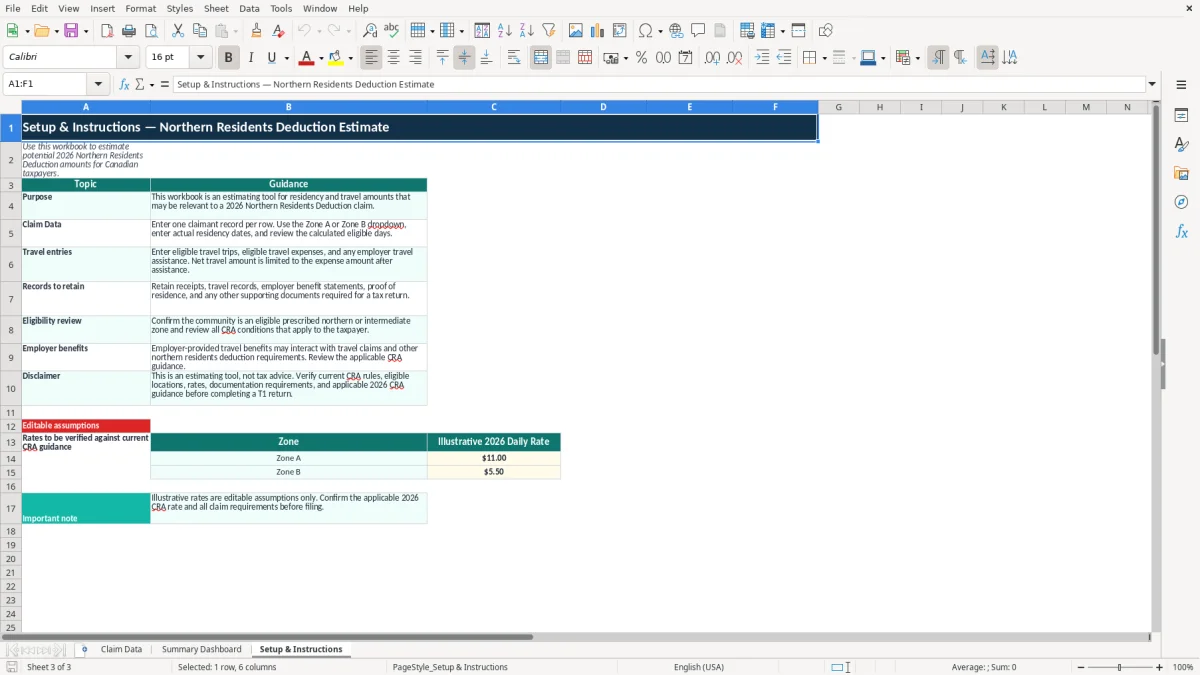
Task: Click the Print icon
Action: [x=129, y=31]
